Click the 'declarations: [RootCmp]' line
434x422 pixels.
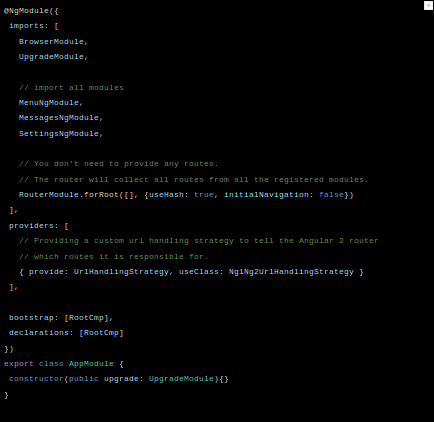(66, 333)
